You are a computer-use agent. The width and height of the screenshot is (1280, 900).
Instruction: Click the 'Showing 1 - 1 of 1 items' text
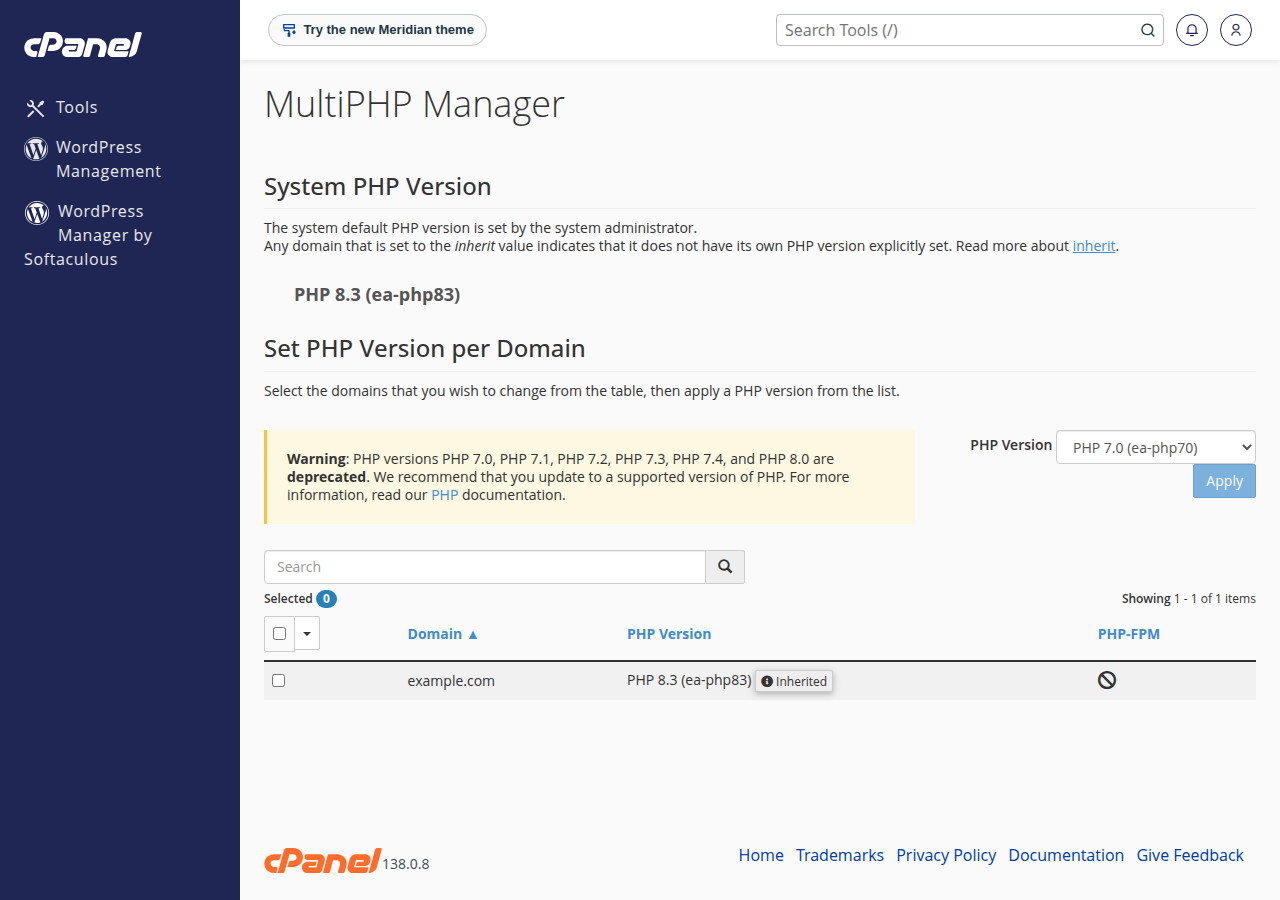(1188, 599)
